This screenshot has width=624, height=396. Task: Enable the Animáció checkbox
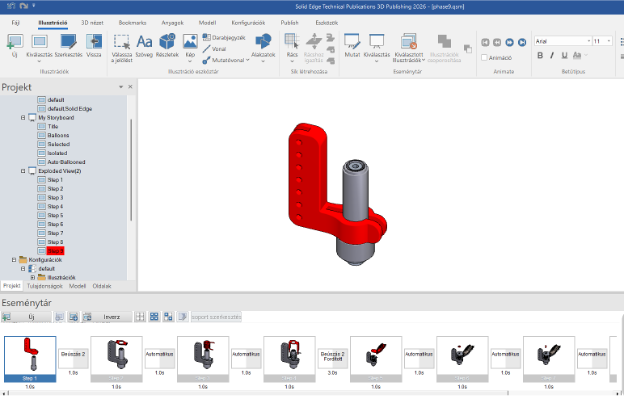coord(484,58)
